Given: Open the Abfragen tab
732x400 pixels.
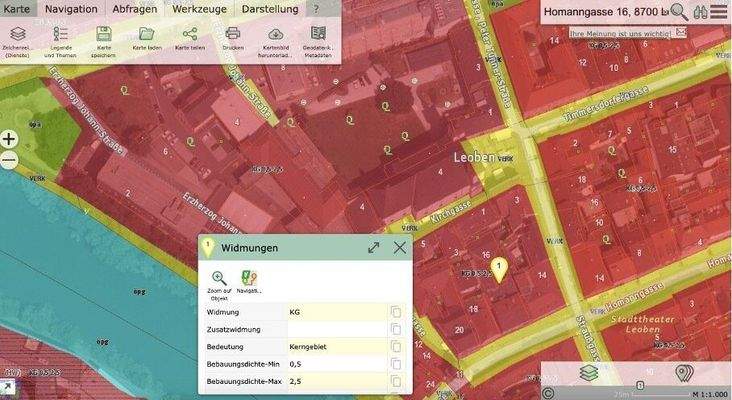Looking at the screenshot, I should point(134,9).
